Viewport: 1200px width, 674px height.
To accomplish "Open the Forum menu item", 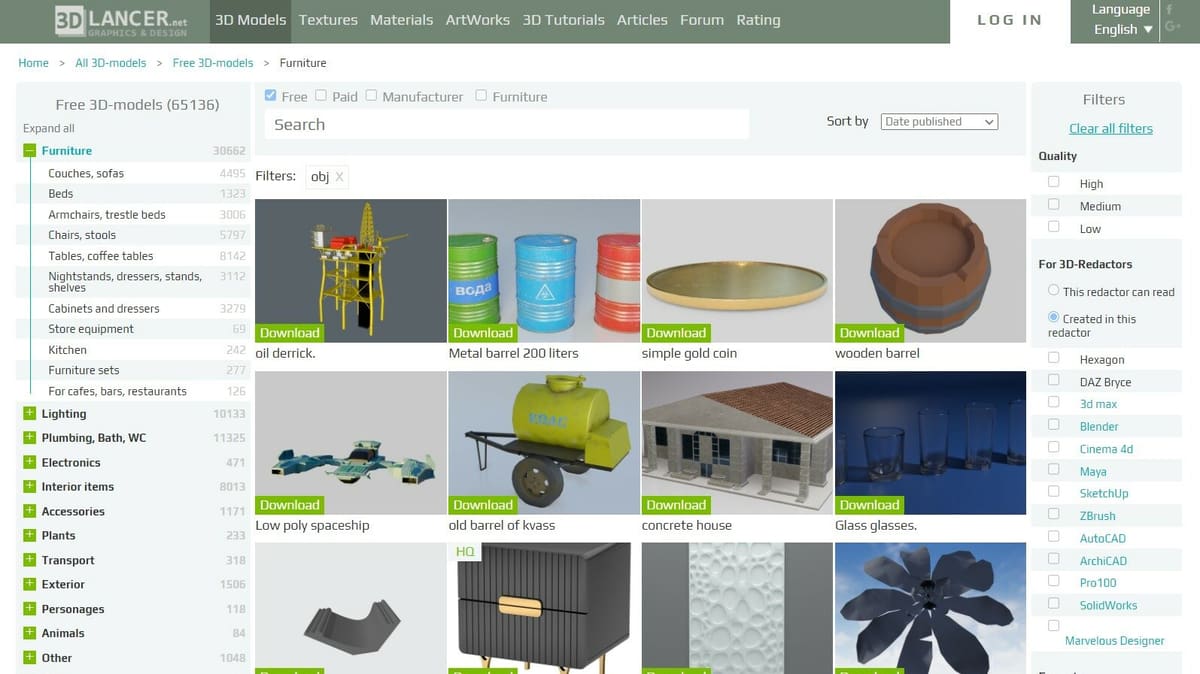I will tap(702, 20).
